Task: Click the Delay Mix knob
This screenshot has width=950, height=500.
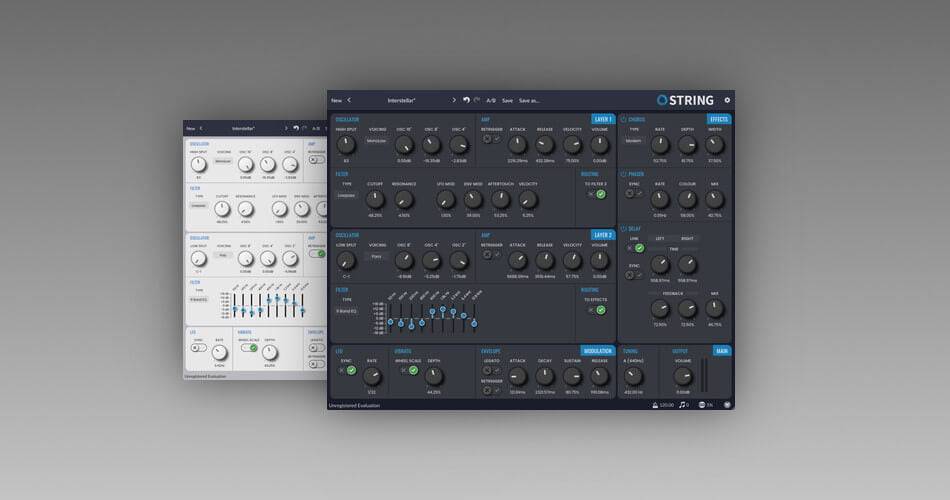Action: [714, 308]
